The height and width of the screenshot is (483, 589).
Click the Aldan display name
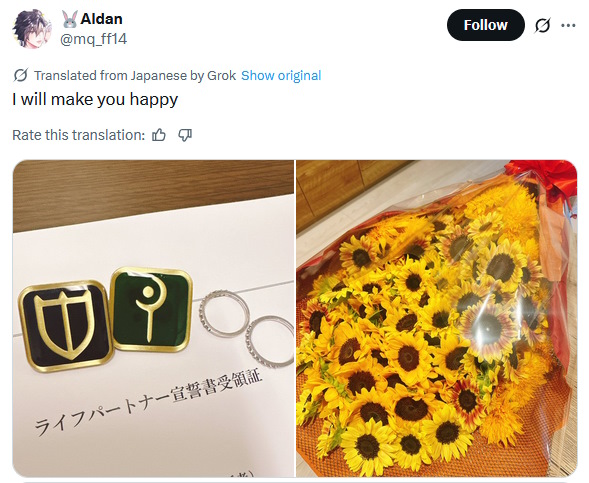click(x=101, y=19)
